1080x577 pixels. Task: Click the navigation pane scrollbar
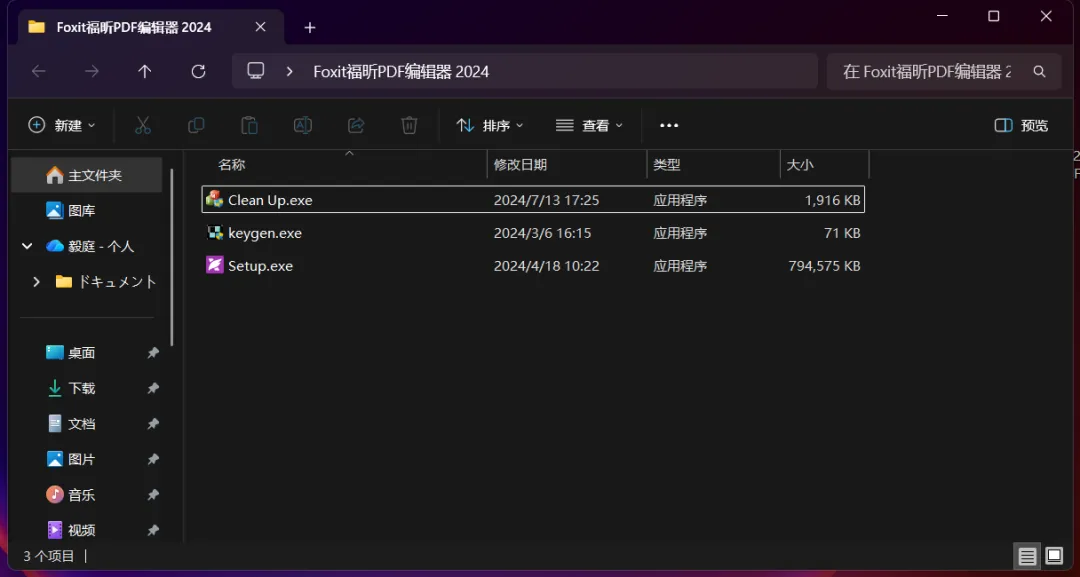pyautogui.click(x=172, y=256)
